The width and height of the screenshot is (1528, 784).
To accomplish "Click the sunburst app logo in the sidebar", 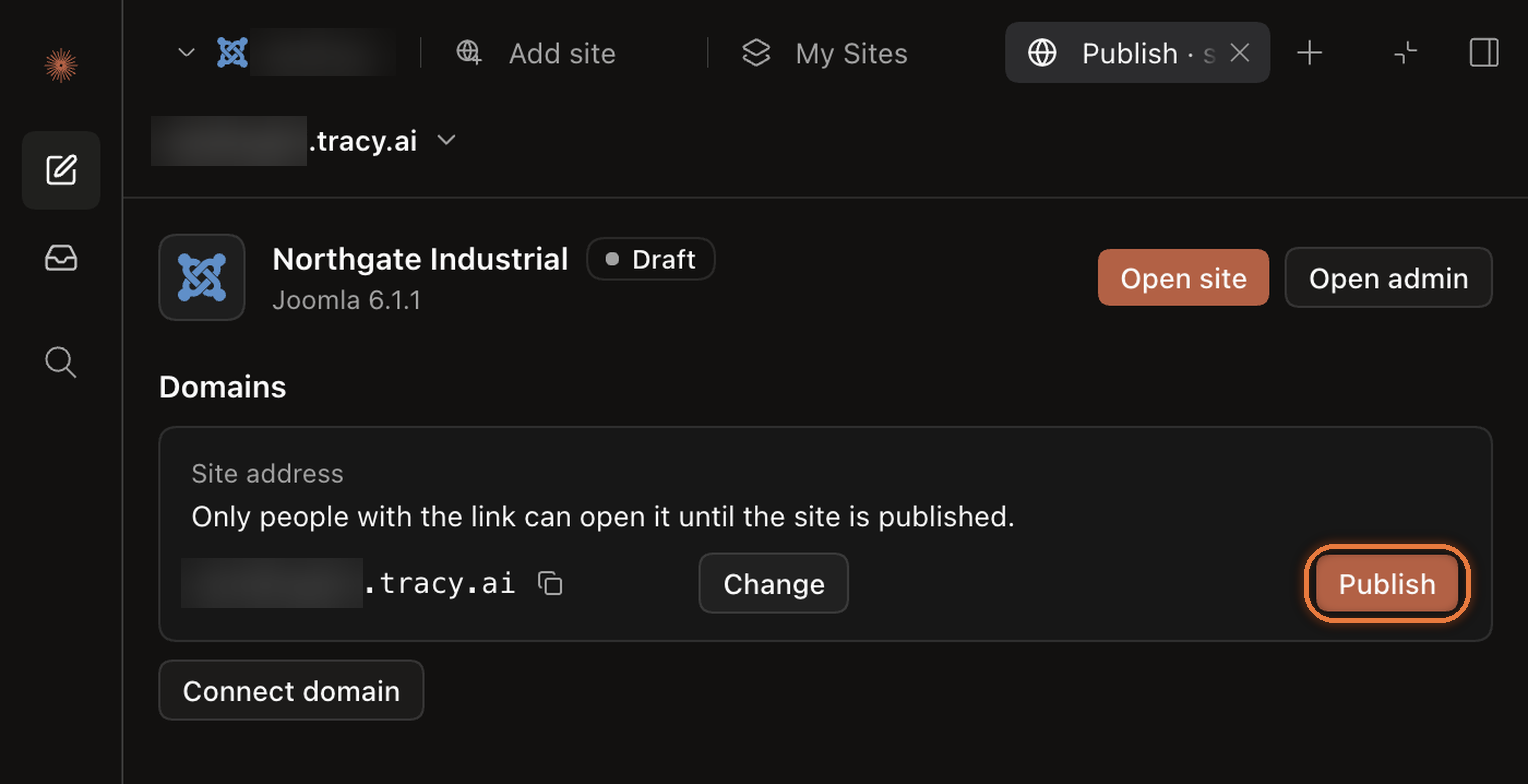I will 61,66.
